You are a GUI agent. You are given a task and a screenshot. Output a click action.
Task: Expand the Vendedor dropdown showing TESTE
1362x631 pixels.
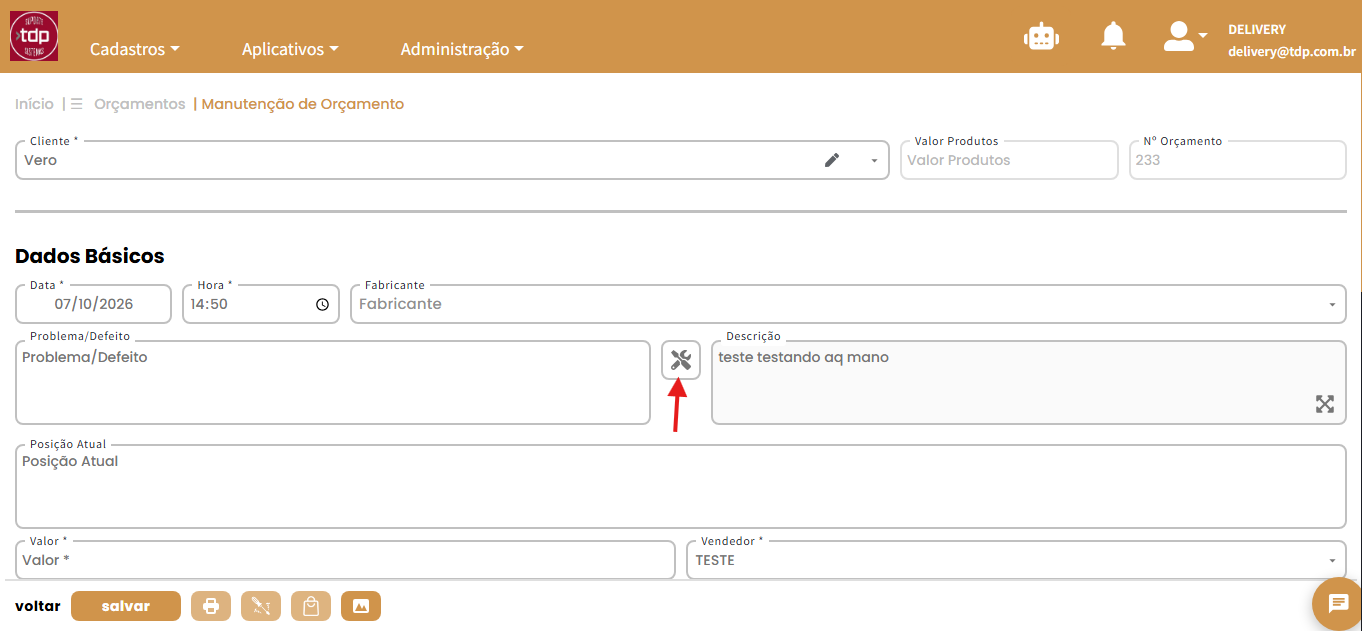(x=1332, y=561)
